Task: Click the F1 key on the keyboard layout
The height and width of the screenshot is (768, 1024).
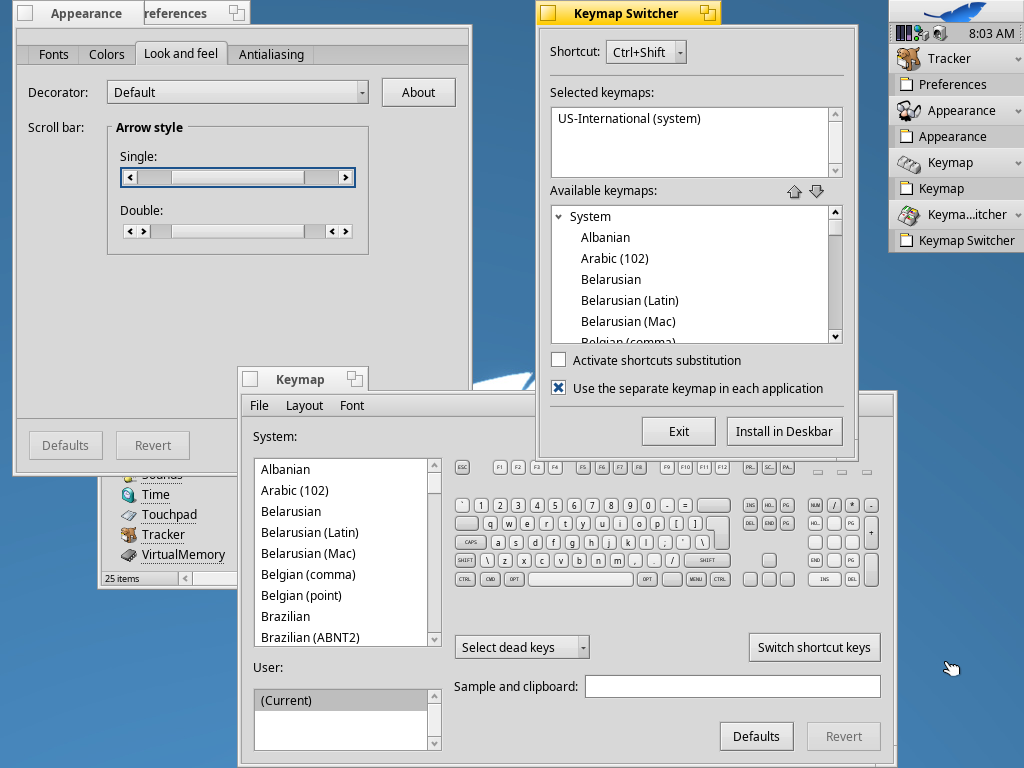Action: tap(500, 467)
